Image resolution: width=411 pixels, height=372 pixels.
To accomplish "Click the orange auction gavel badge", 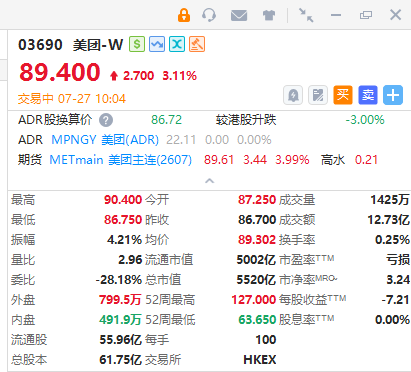I will [x=197, y=44].
